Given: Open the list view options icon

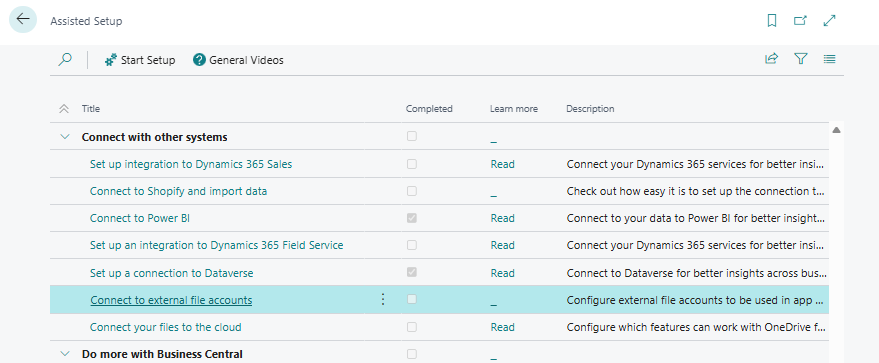Looking at the screenshot, I should coord(830,58).
